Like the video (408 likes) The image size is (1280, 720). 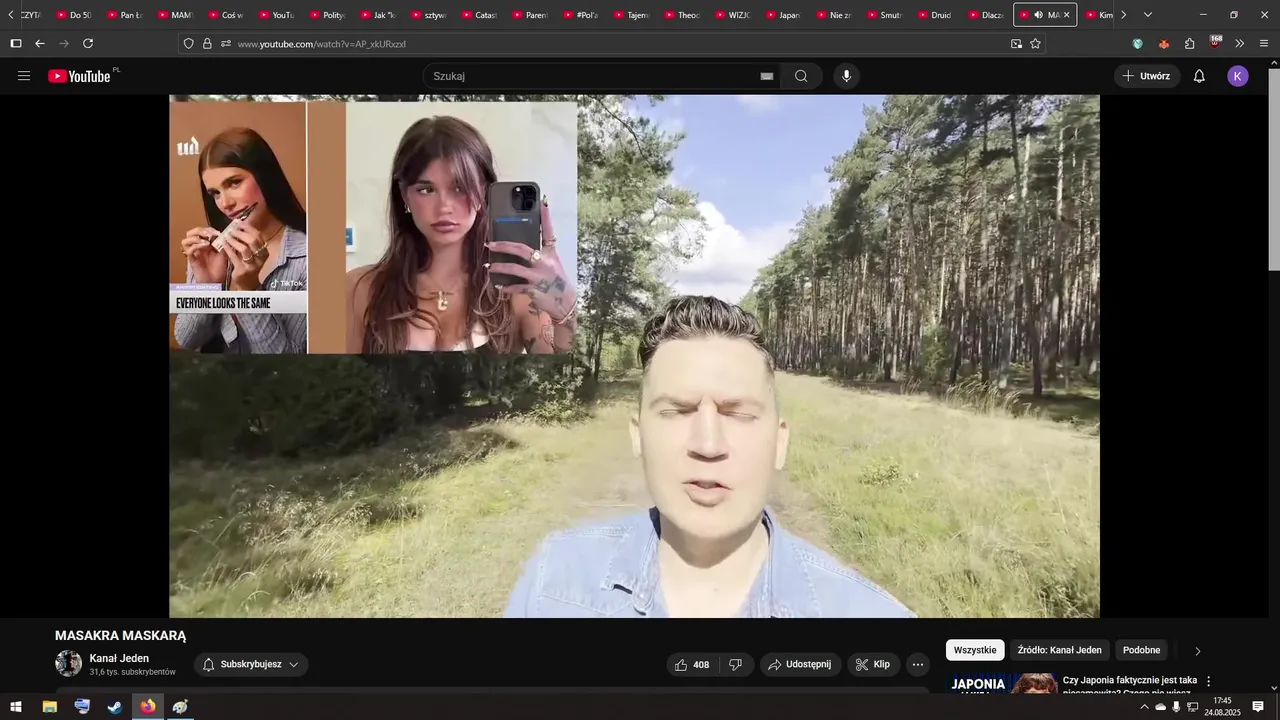tap(693, 664)
